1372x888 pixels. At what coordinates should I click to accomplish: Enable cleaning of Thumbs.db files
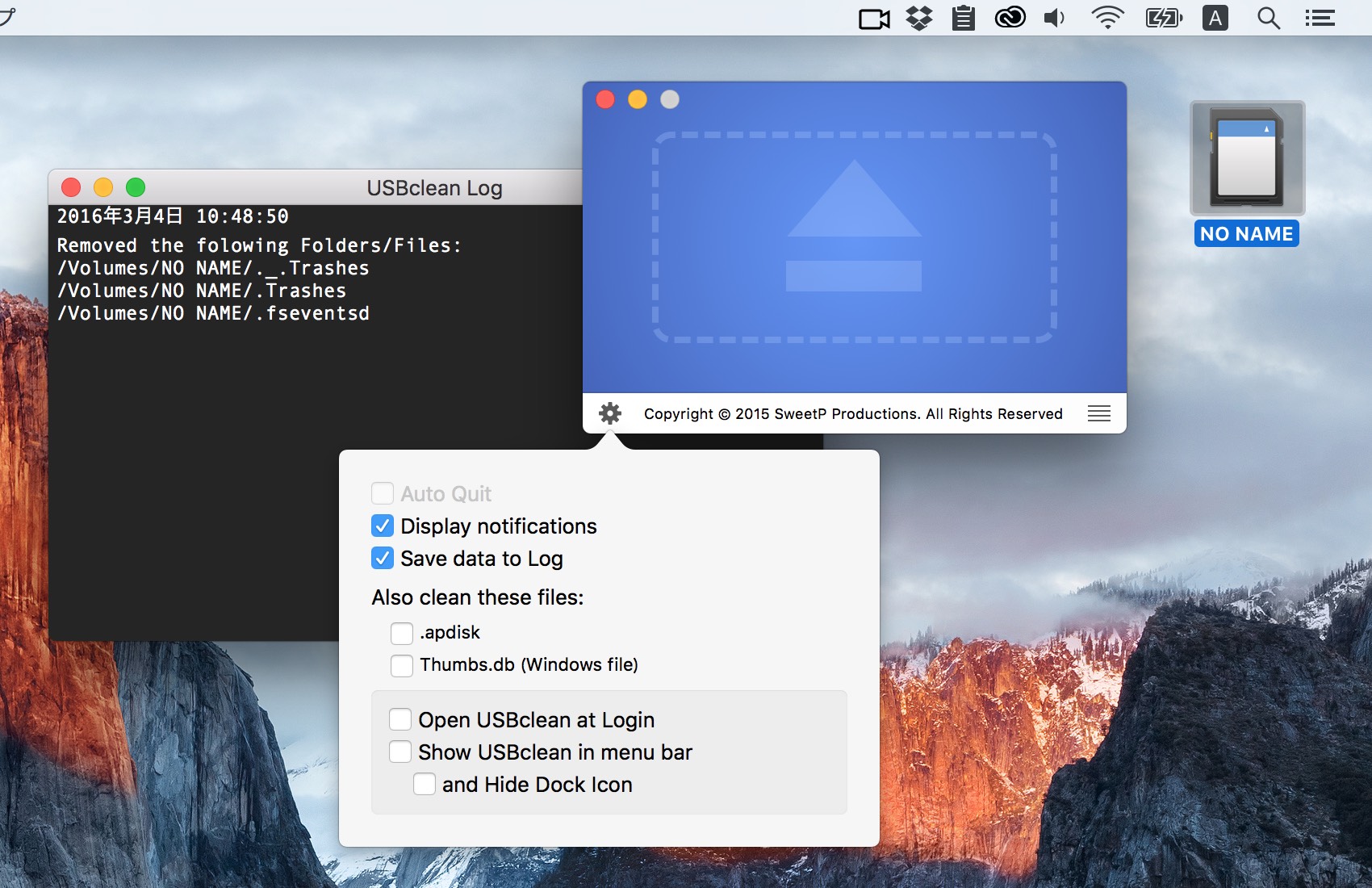coord(402,665)
